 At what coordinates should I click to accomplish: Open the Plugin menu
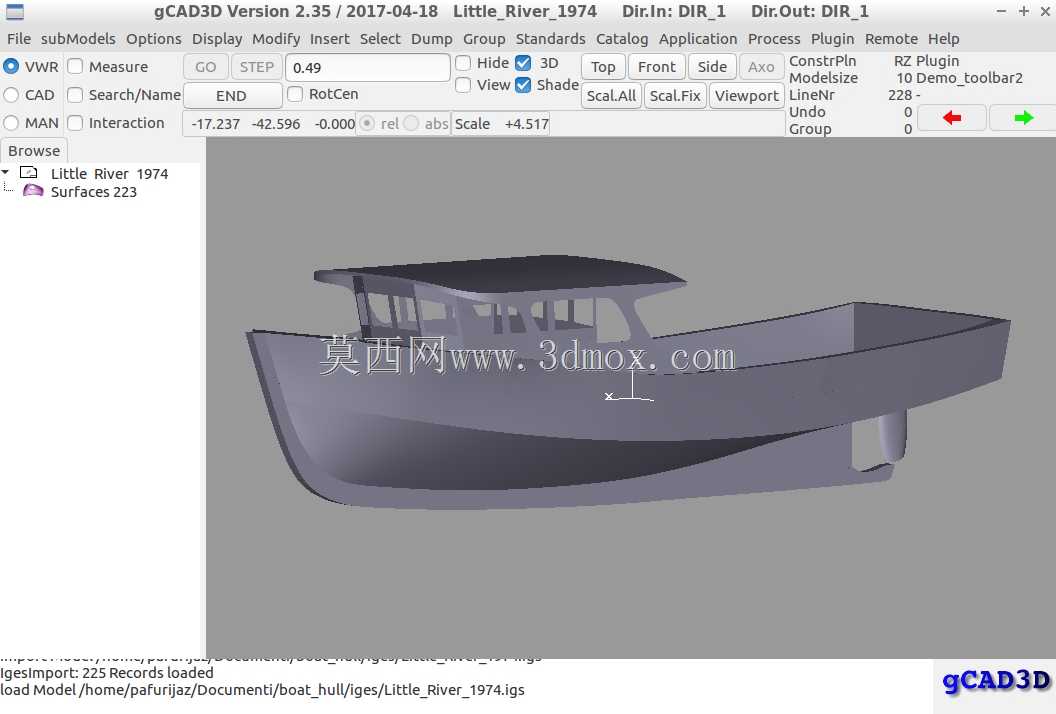832,39
